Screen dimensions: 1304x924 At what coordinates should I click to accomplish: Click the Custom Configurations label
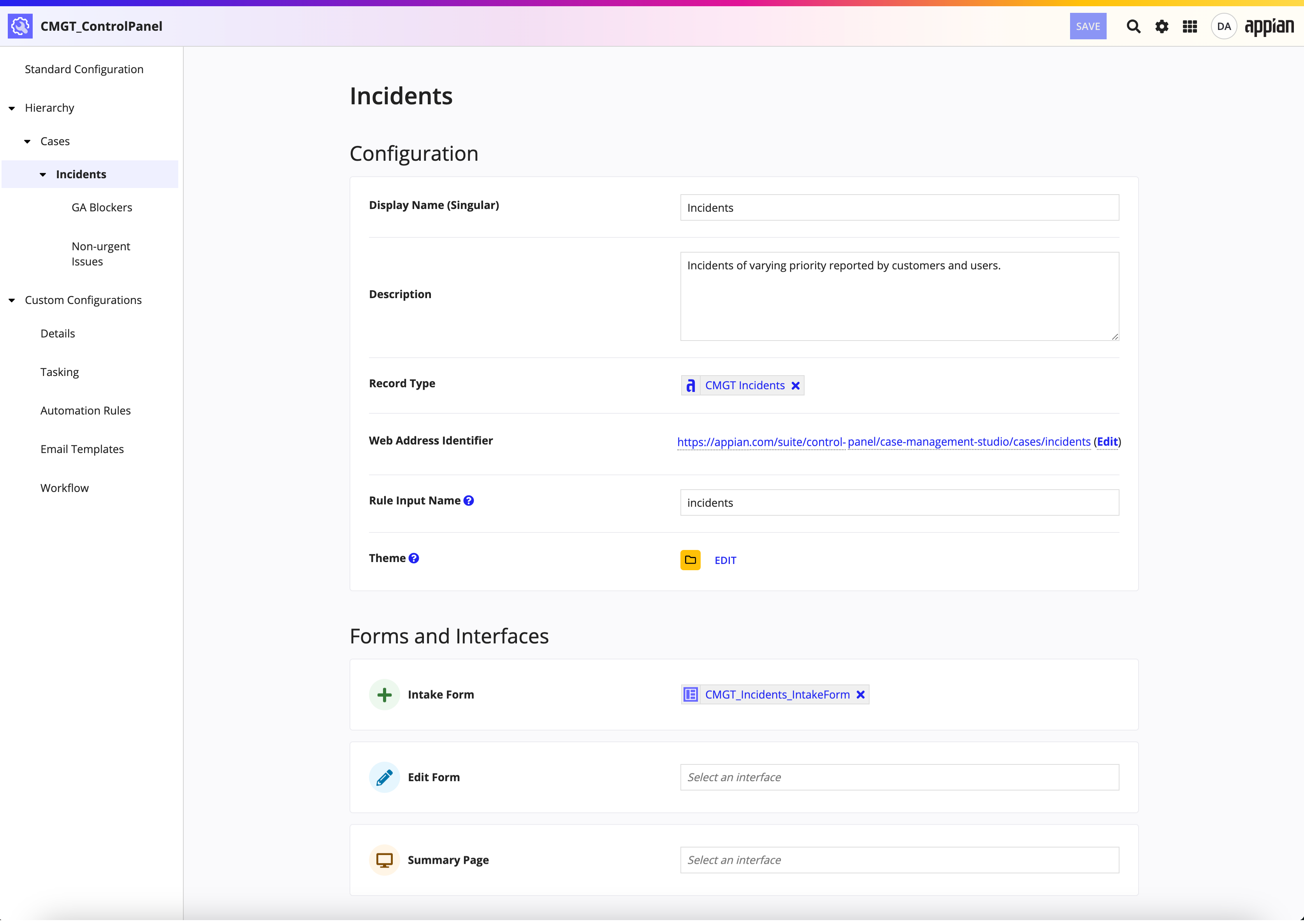[83, 300]
